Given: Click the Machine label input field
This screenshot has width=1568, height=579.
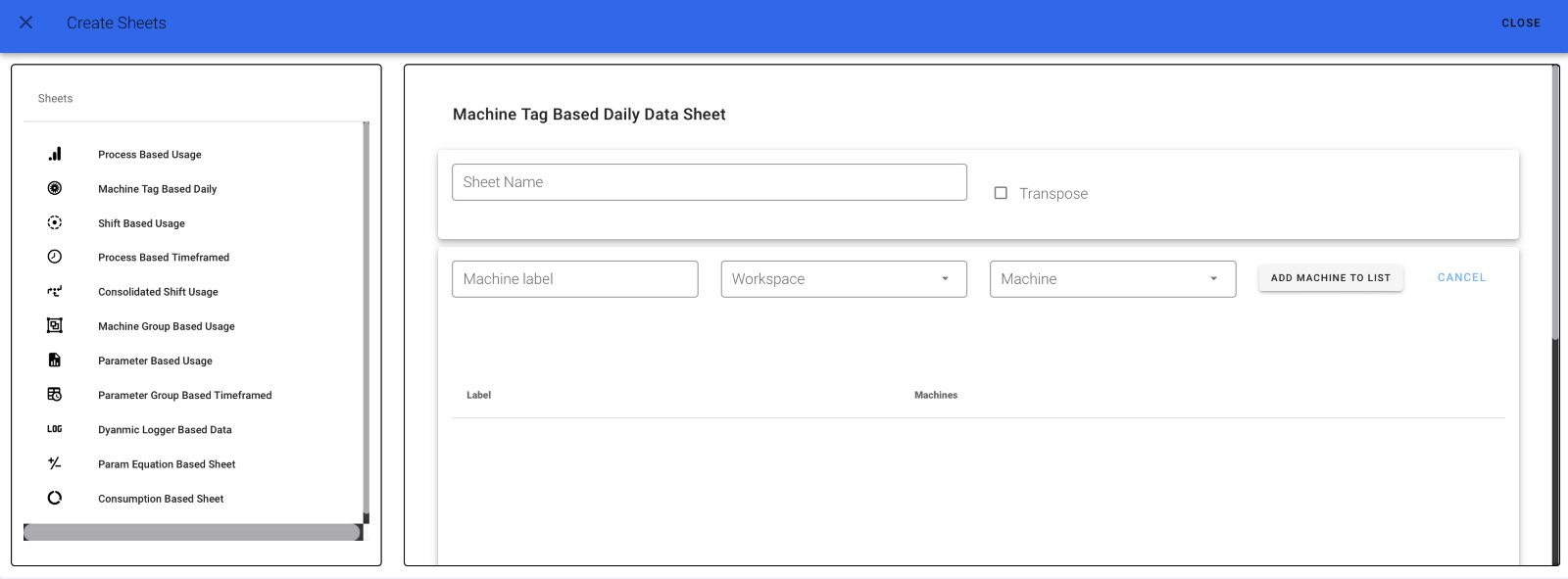Looking at the screenshot, I should pos(575,279).
